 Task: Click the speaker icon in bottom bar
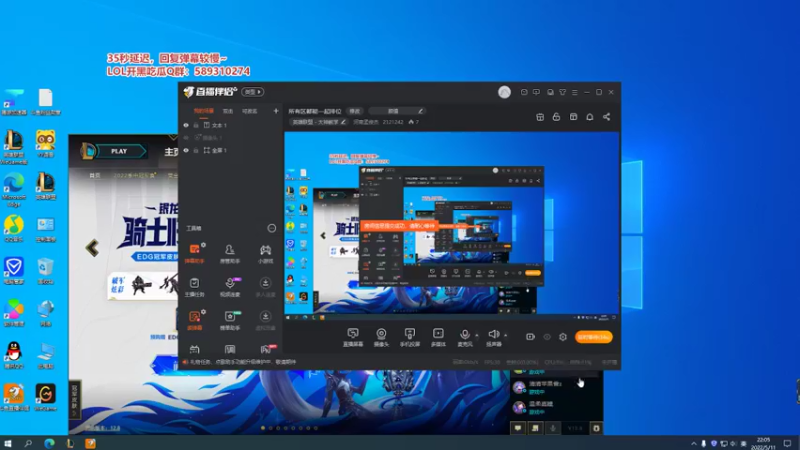click(x=493, y=335)
